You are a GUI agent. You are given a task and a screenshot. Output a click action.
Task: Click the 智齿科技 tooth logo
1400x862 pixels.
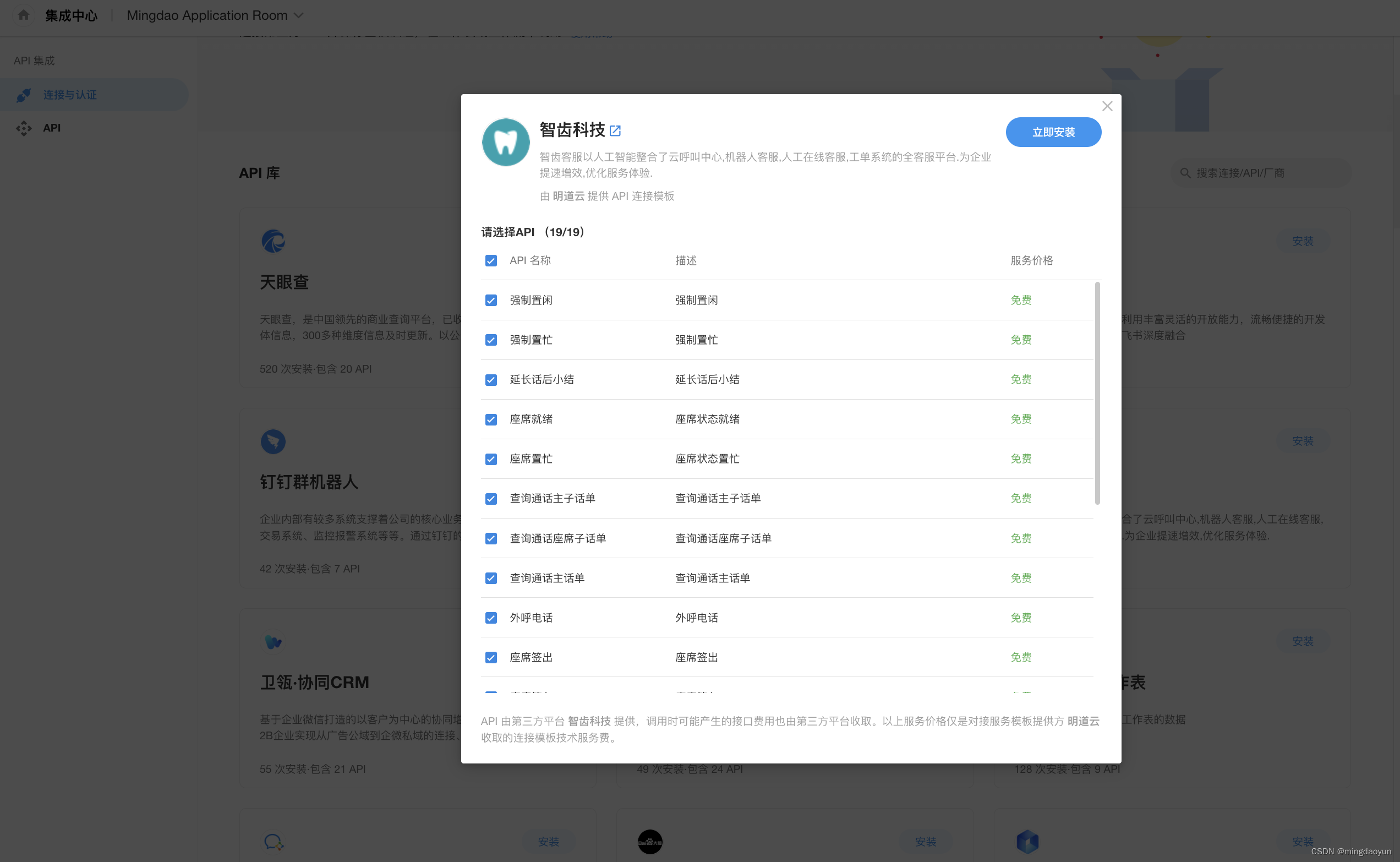505,142
